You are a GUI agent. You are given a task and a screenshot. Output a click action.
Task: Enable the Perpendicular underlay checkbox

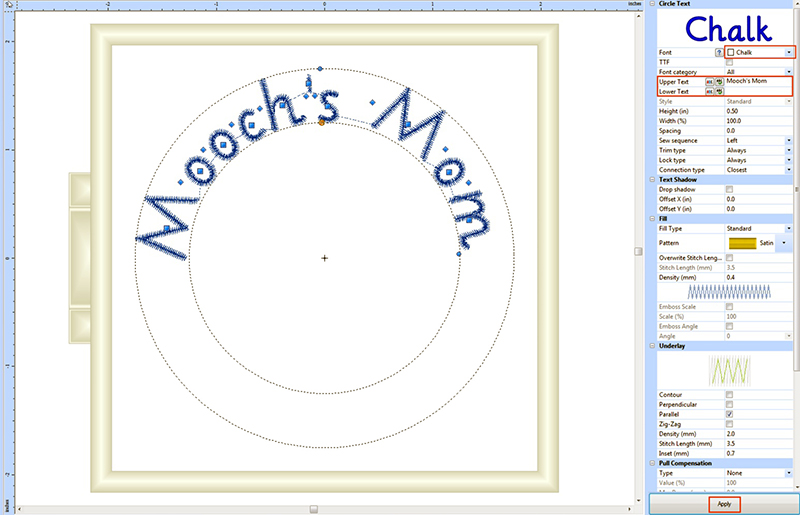coord(730,404)
